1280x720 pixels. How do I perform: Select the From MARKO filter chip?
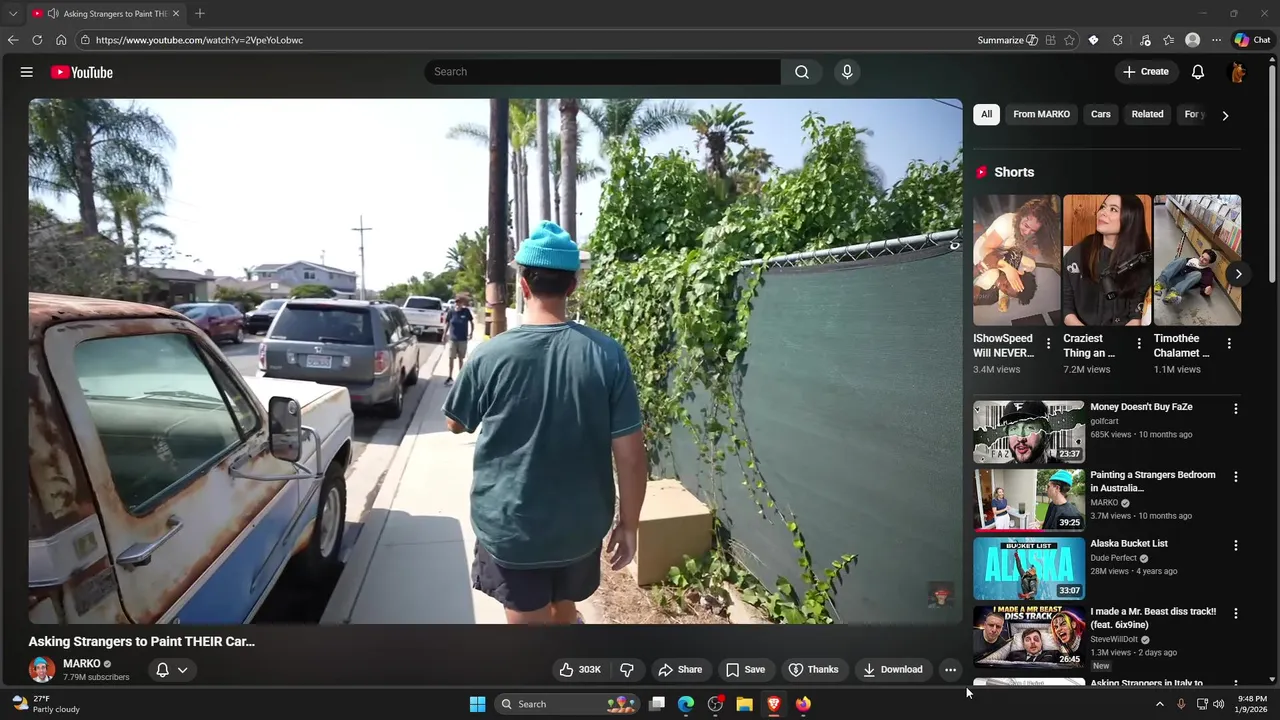(x=1041, y=114)
